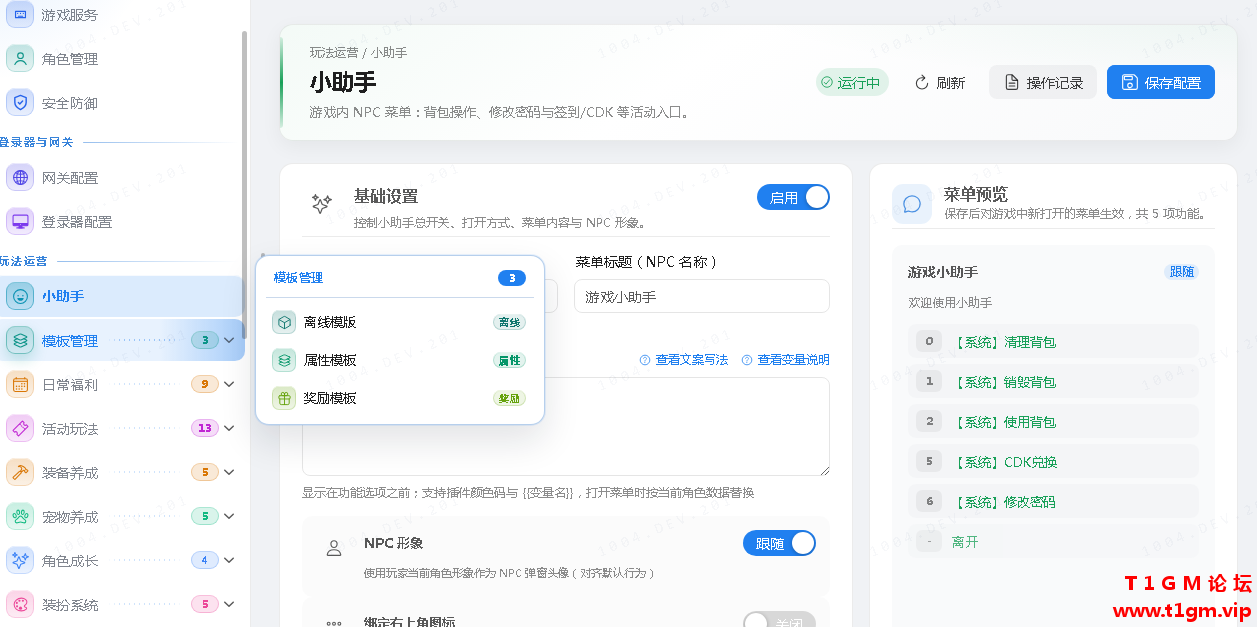
Task: Select 离线模板 from the popup menu
Action: pyautogui.click(x=400, y=322)
